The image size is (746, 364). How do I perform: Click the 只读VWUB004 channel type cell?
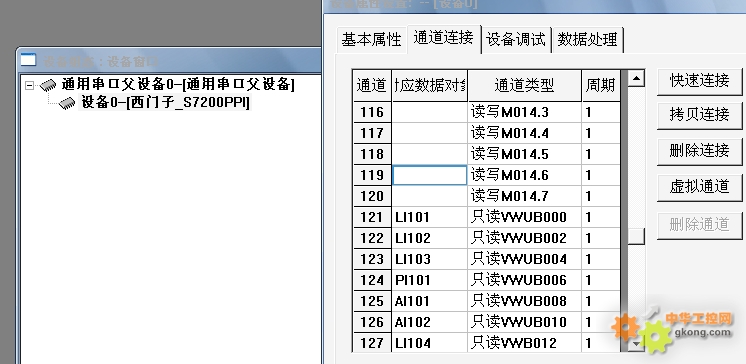[524, 259]
